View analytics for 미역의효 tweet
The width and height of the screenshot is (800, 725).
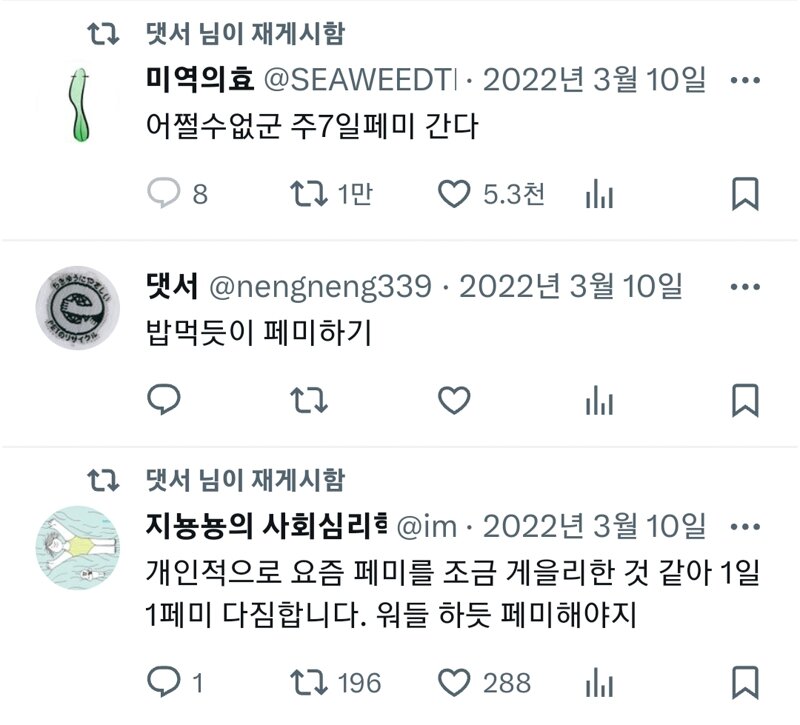(x=599, y=194)
